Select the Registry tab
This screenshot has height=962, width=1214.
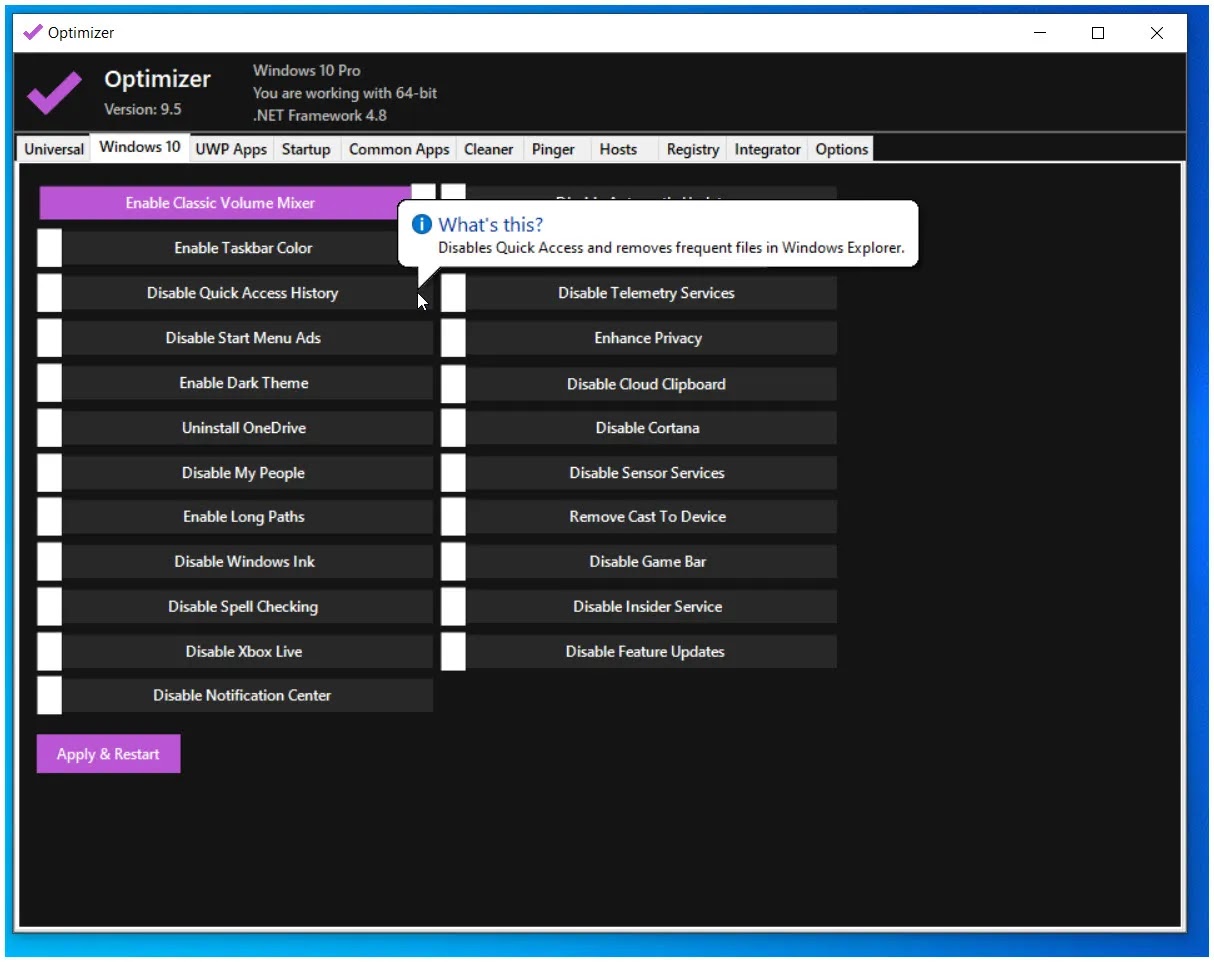coord(693,149)
